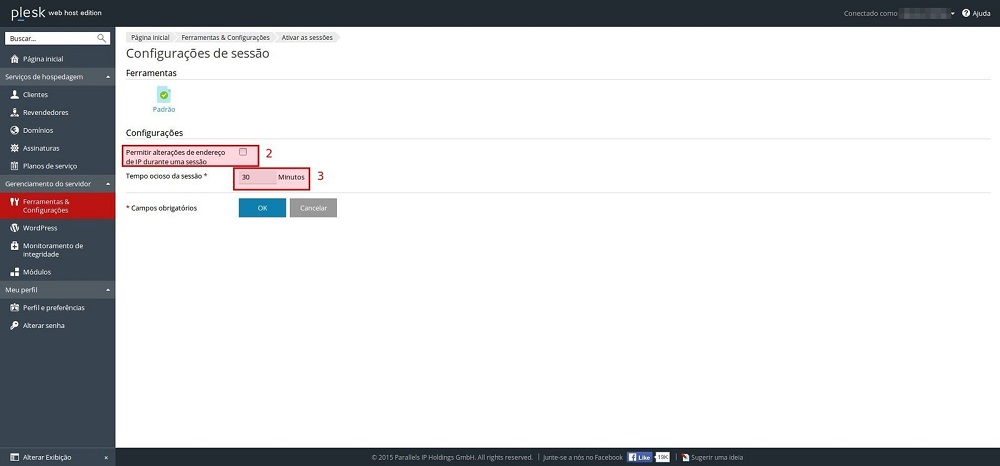The height and width of the screenshot is (466, 1000).
Task: Click the Padrão default tool icon
Action: point(164,95)
